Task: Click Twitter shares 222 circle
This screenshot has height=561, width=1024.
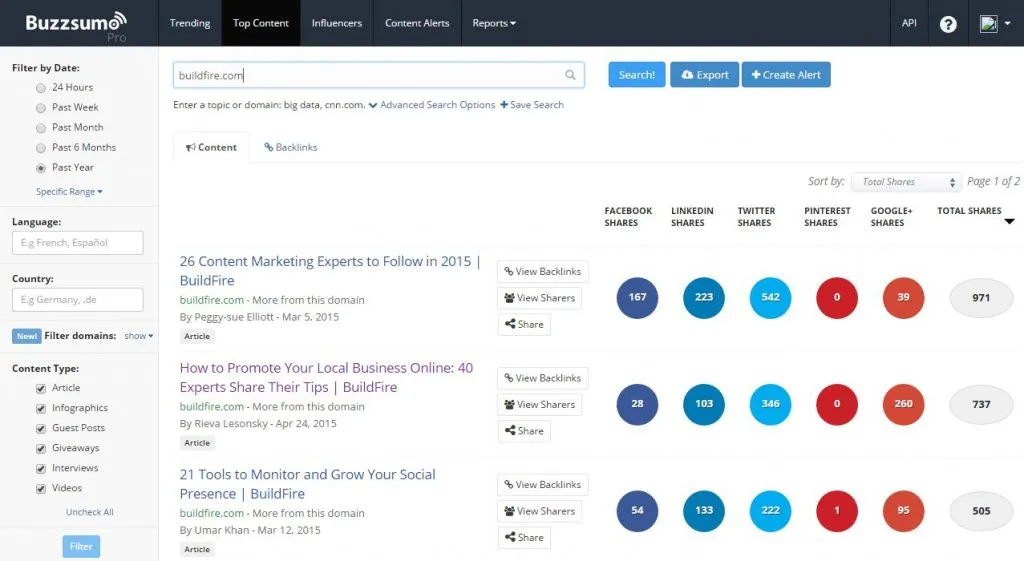Action: click(771, 511)
